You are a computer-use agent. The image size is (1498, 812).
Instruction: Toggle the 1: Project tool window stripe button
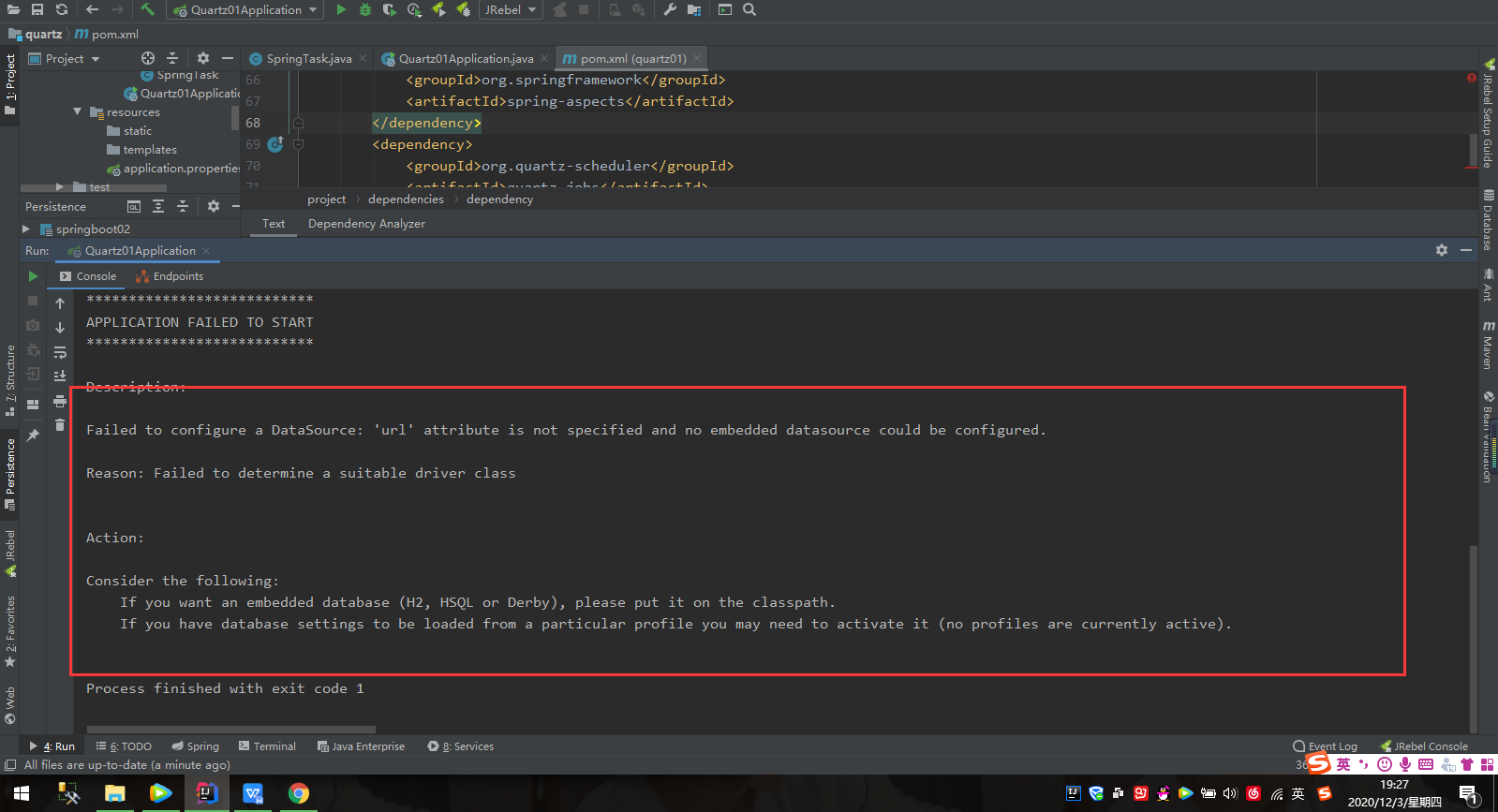tap(10, 84)
